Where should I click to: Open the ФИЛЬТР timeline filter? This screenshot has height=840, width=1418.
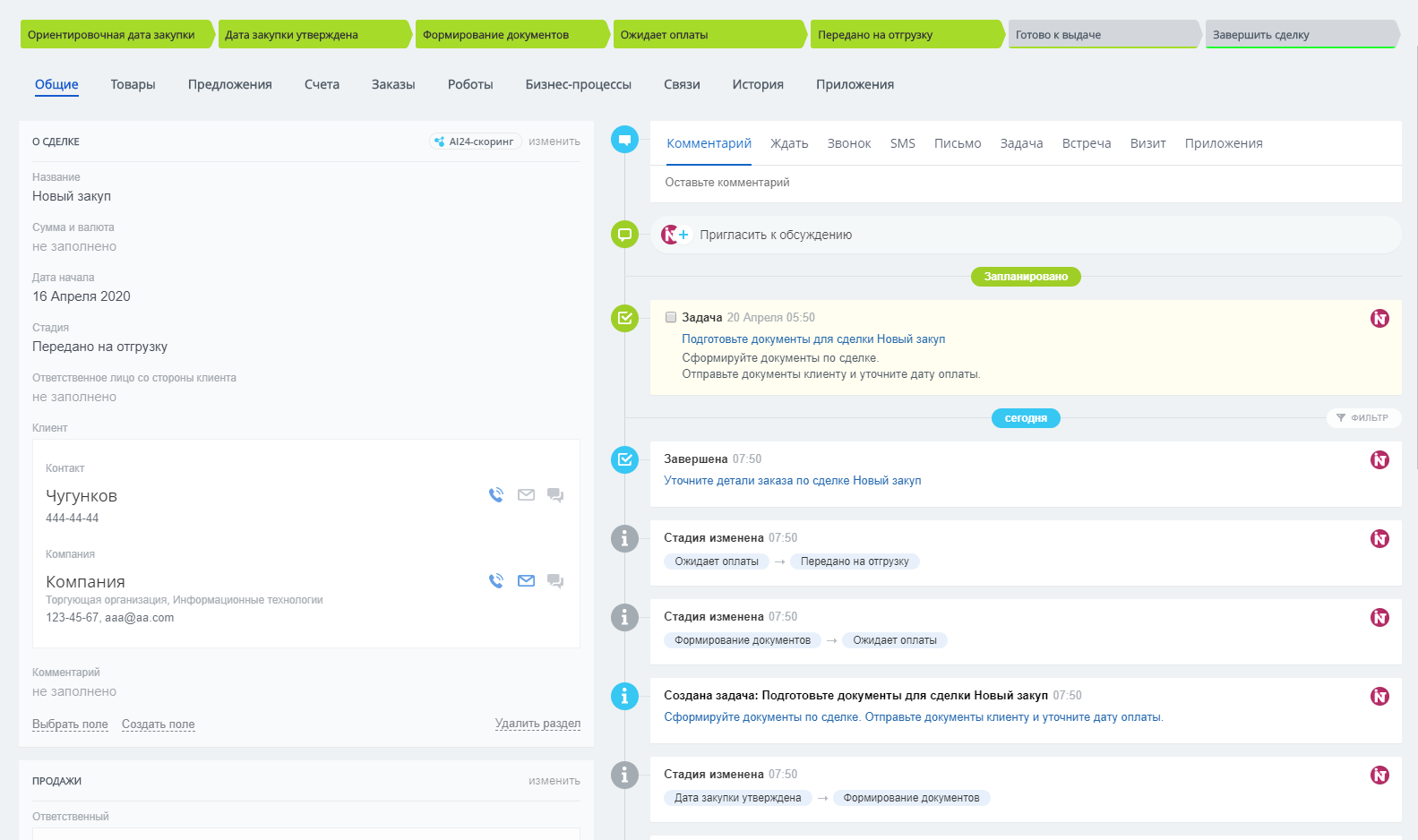(x=1362, y=418)
